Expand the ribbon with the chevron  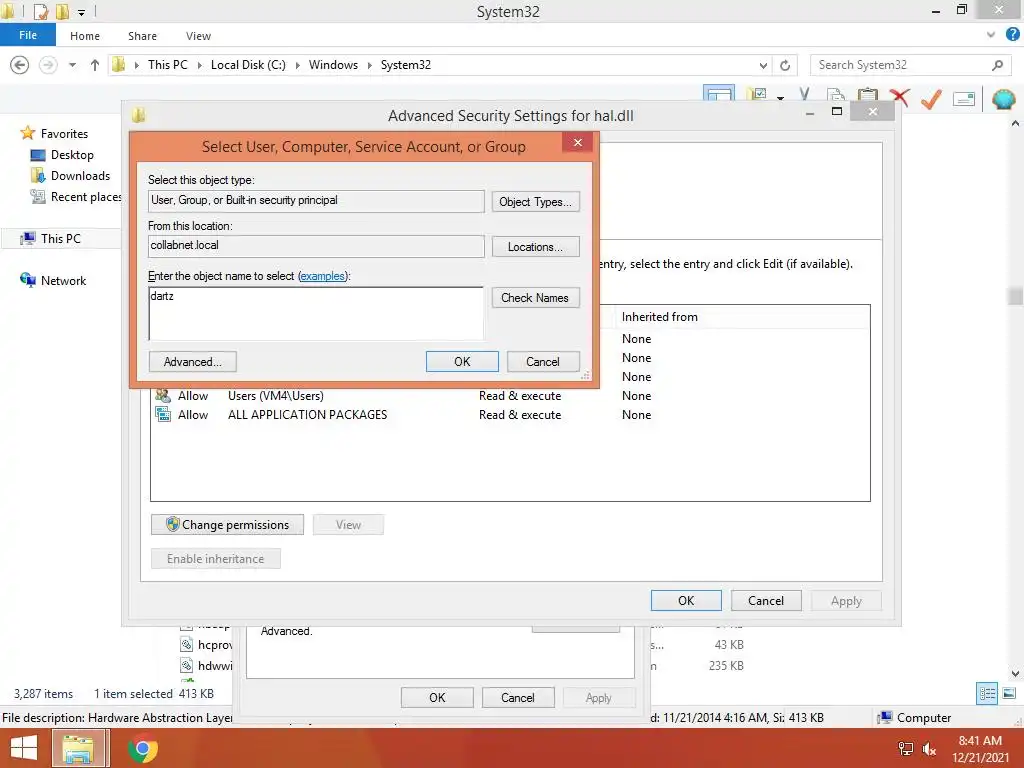click(x=991, y=35)
